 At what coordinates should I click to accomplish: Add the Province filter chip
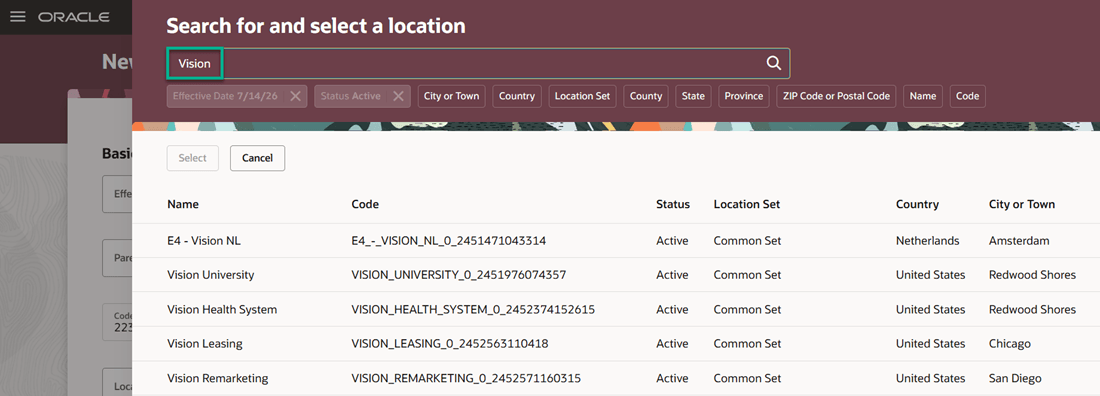coord(744,96)
